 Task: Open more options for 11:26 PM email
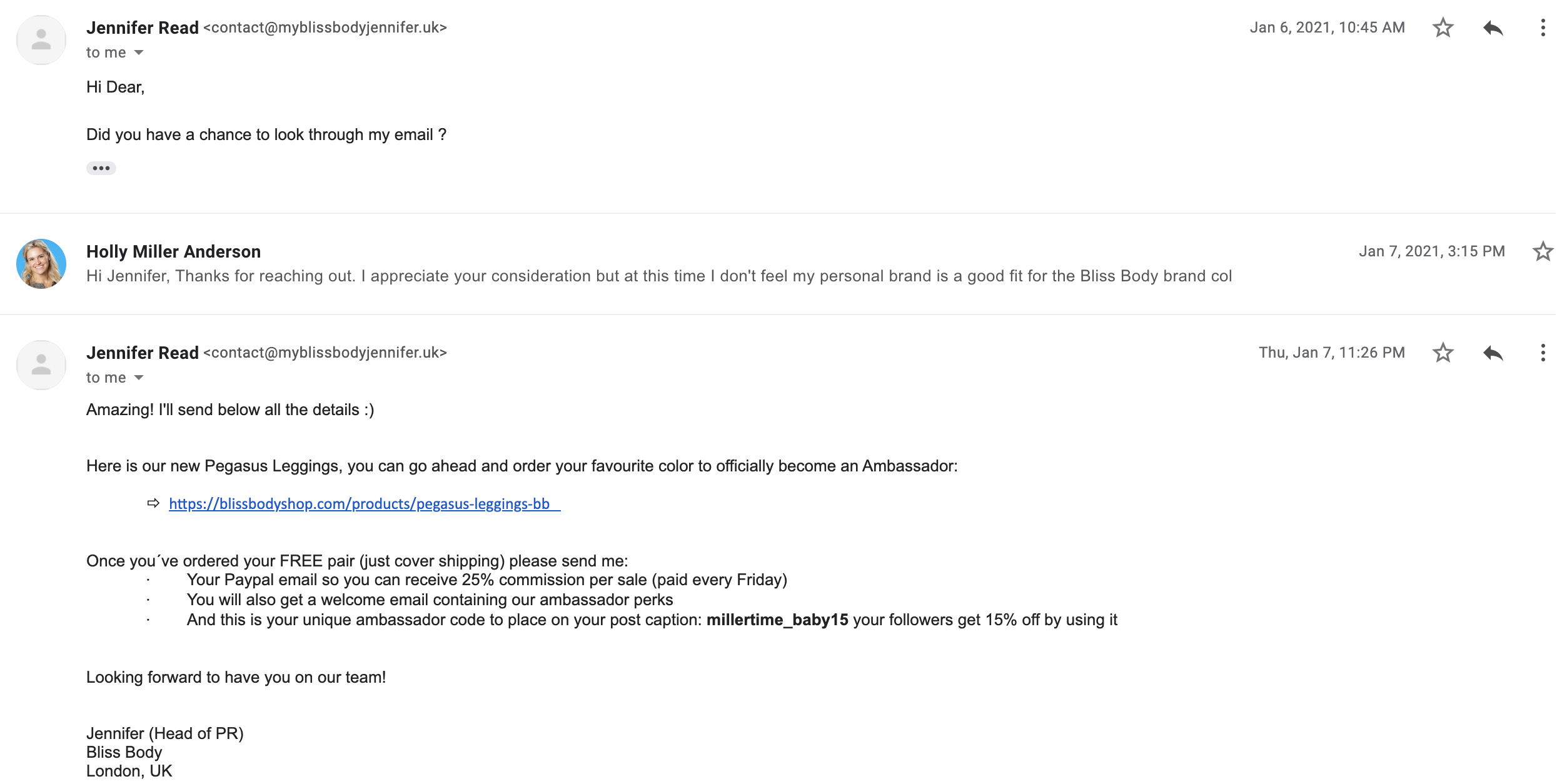click(x=1543, y=353)
